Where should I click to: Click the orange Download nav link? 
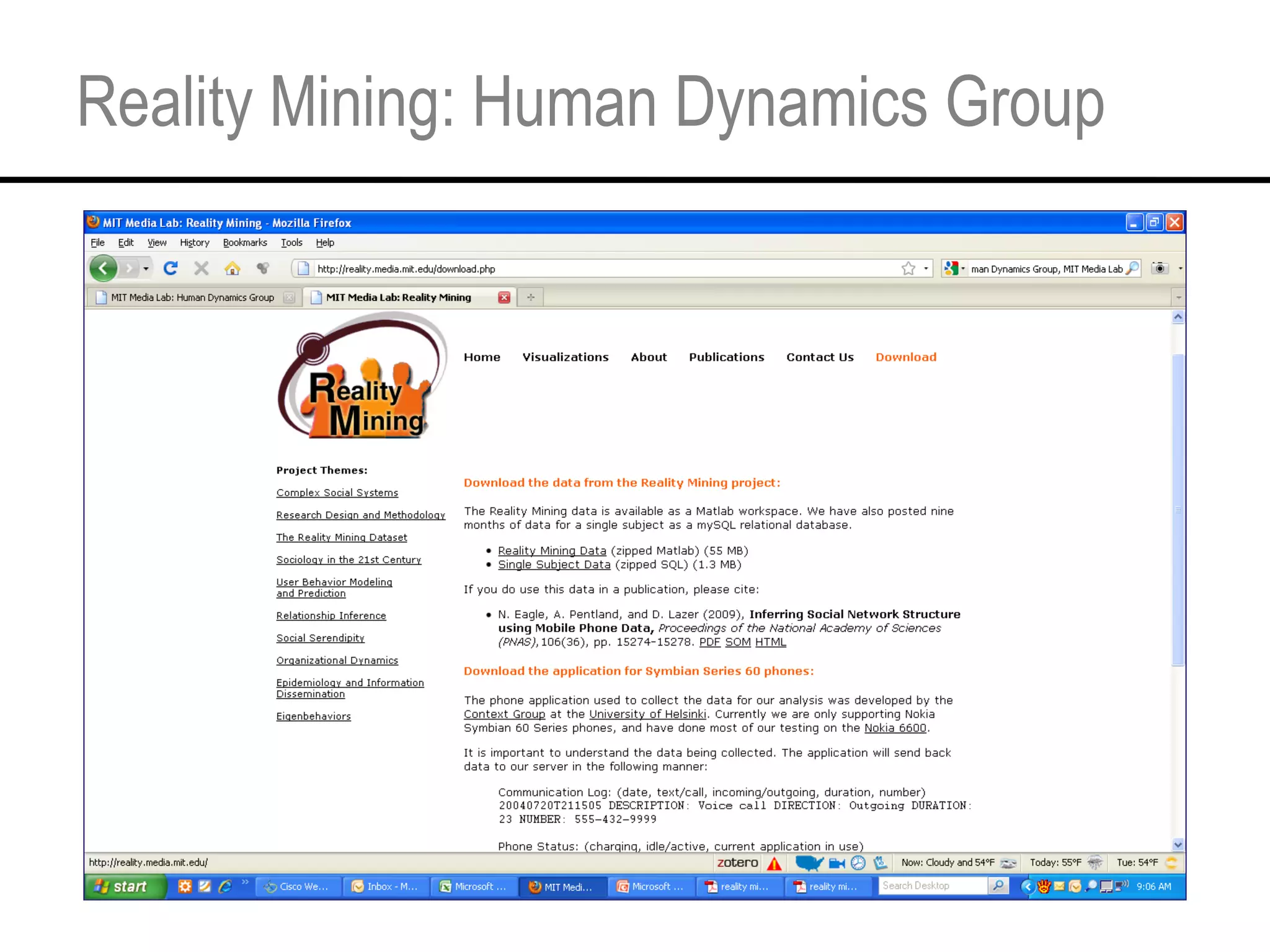[906, 357]
